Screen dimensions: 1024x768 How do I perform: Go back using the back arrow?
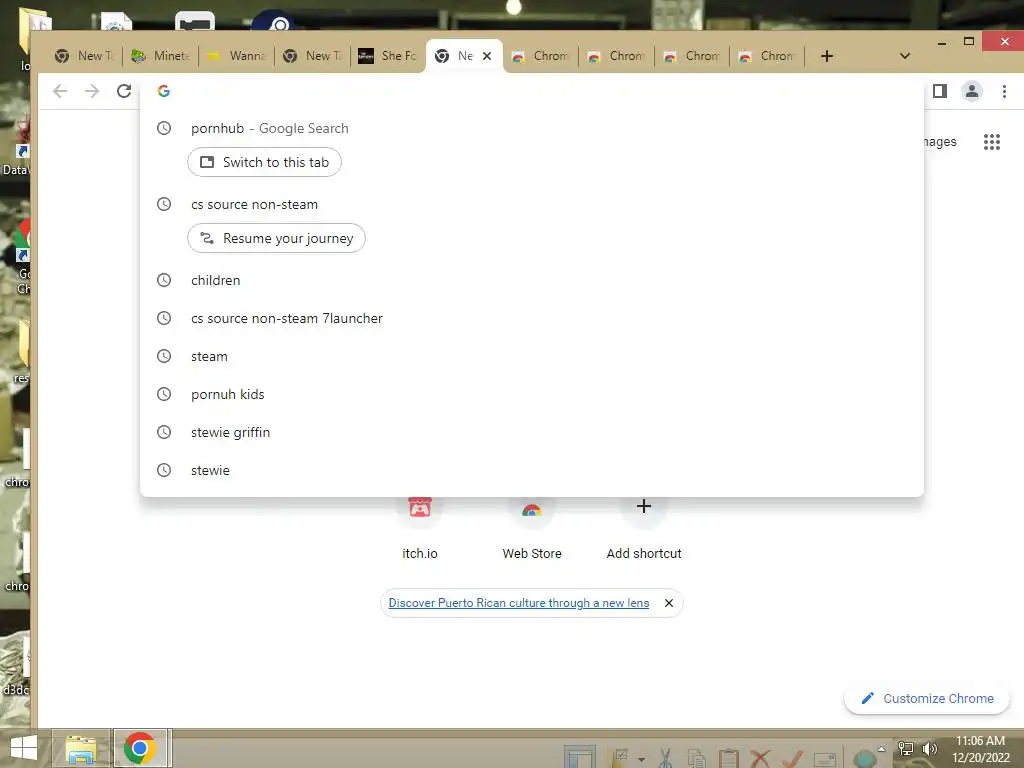click(x=60, y=91)
